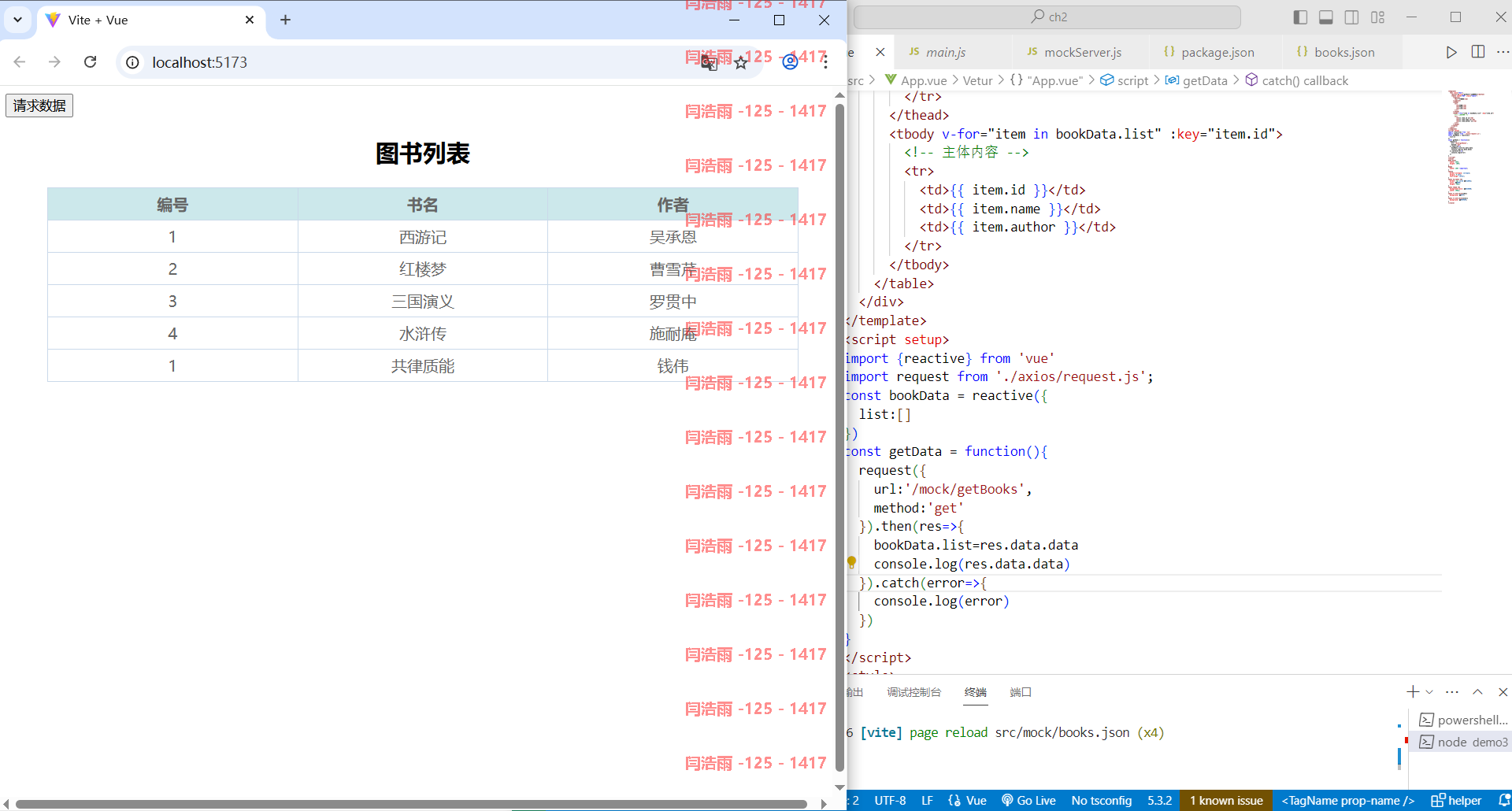This screenshot has height=811, width=1512.
Task: Click the 共律质能 cell in the book table
Action: (x=423, y=366)
